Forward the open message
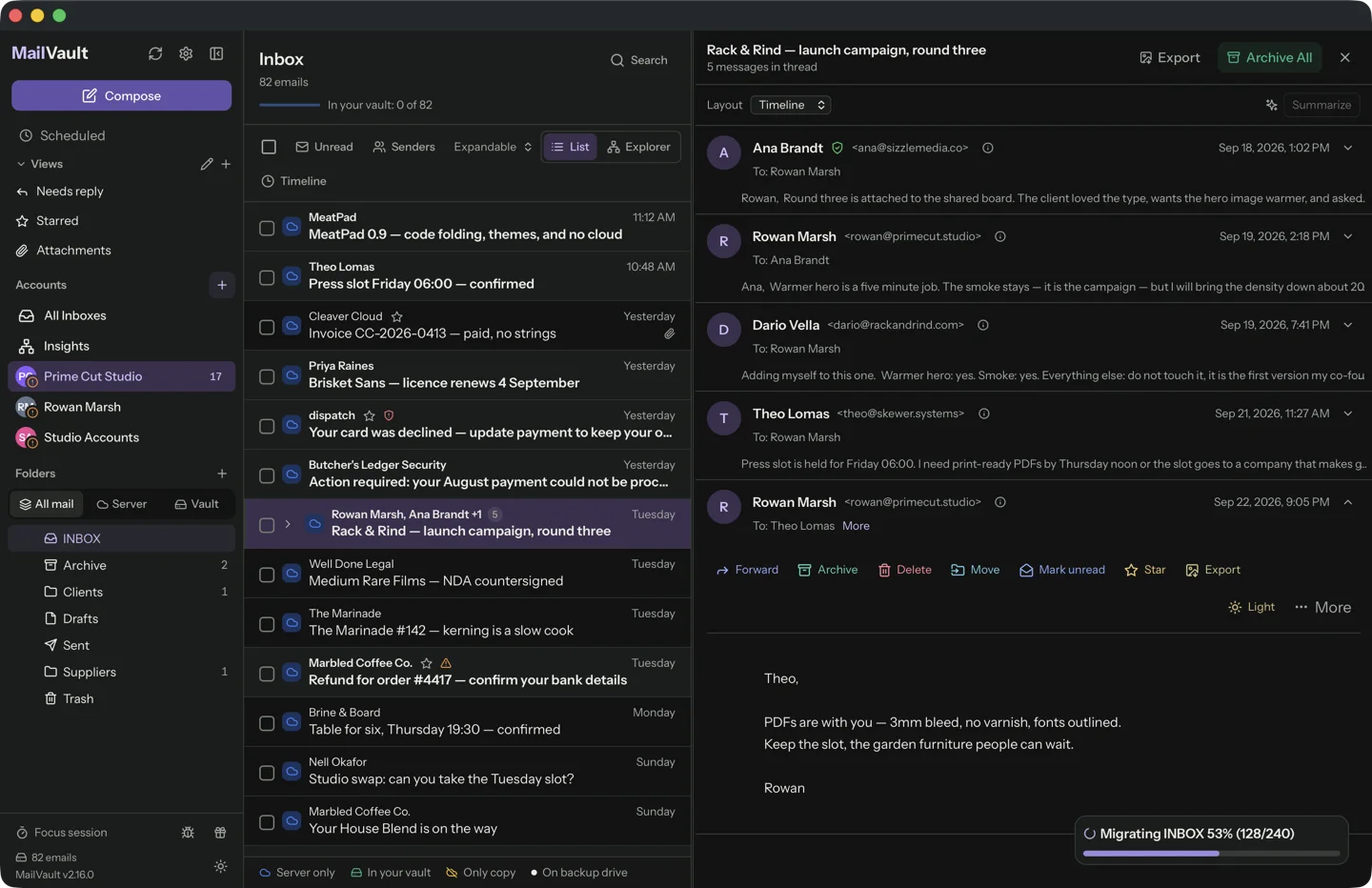The width and height of the screenshot is (1372, 888). pyautogui.click(x=747, y=570)
